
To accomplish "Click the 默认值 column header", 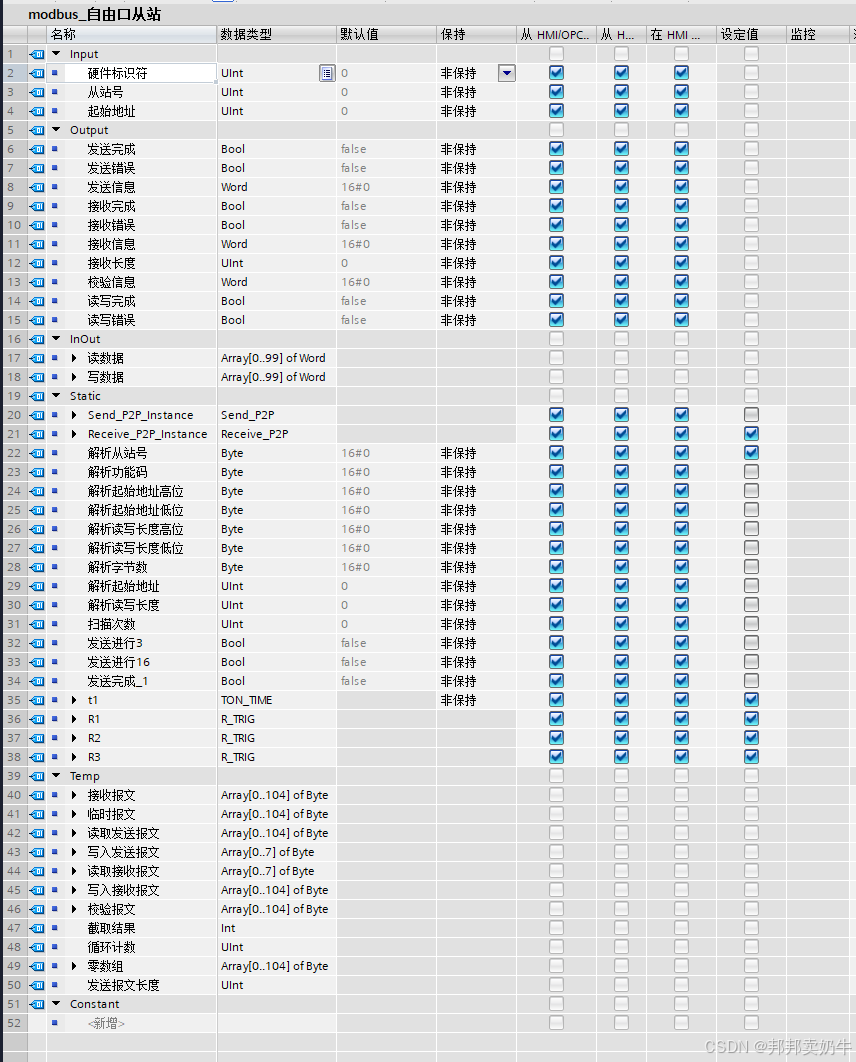I will coord(387,35).
